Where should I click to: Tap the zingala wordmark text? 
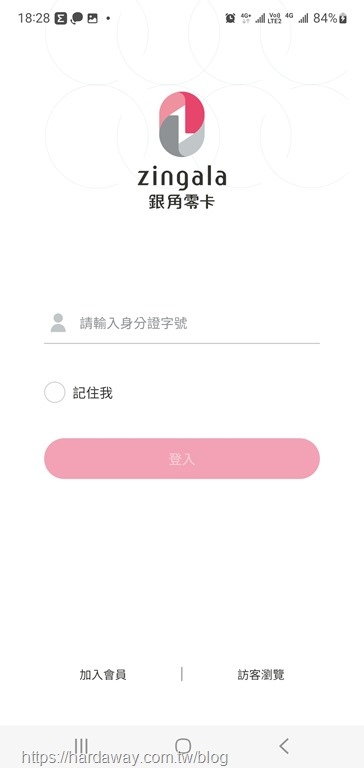[182, 178]
